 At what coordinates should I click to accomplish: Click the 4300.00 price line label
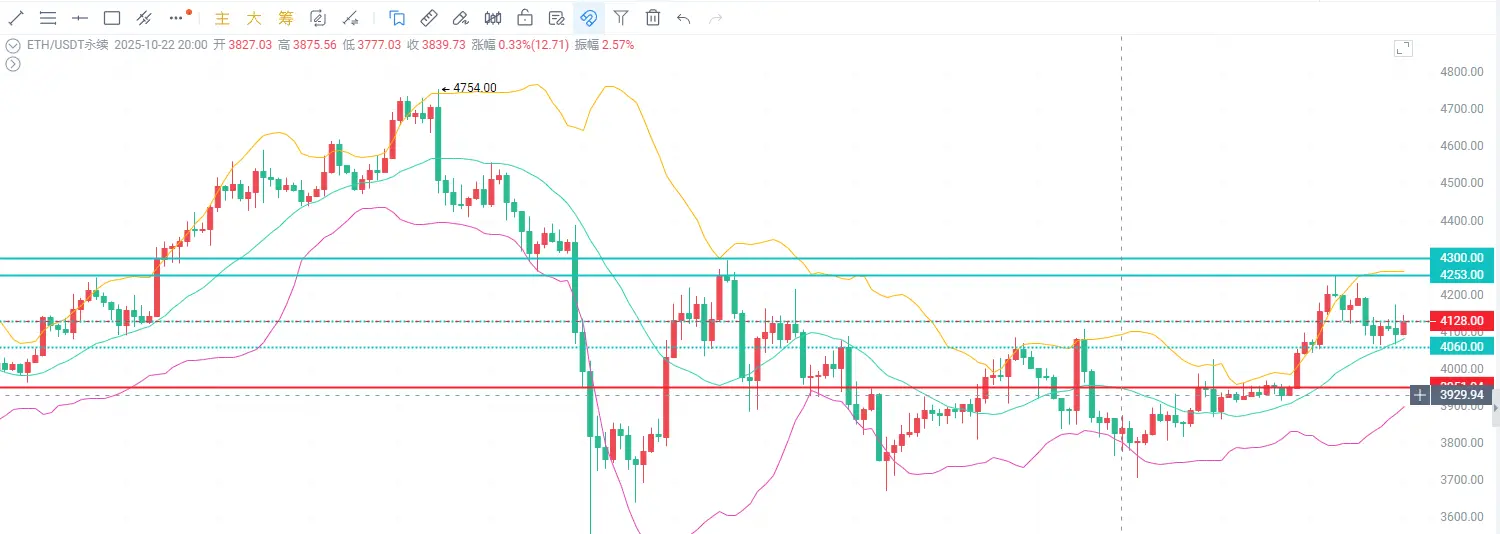click(1462, 258)
